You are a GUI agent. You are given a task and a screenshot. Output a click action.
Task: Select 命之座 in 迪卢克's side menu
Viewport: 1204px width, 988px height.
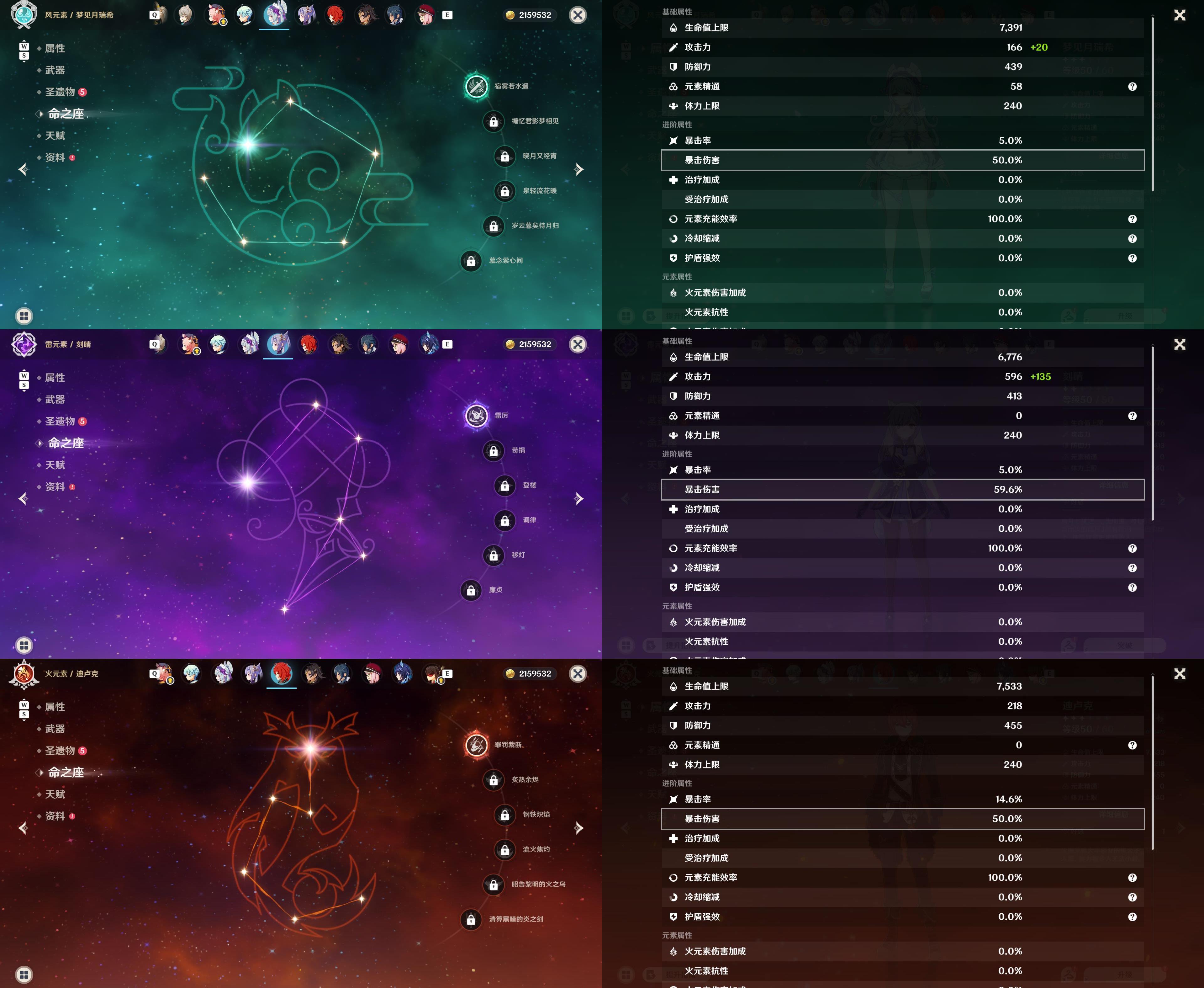(66, 772)
